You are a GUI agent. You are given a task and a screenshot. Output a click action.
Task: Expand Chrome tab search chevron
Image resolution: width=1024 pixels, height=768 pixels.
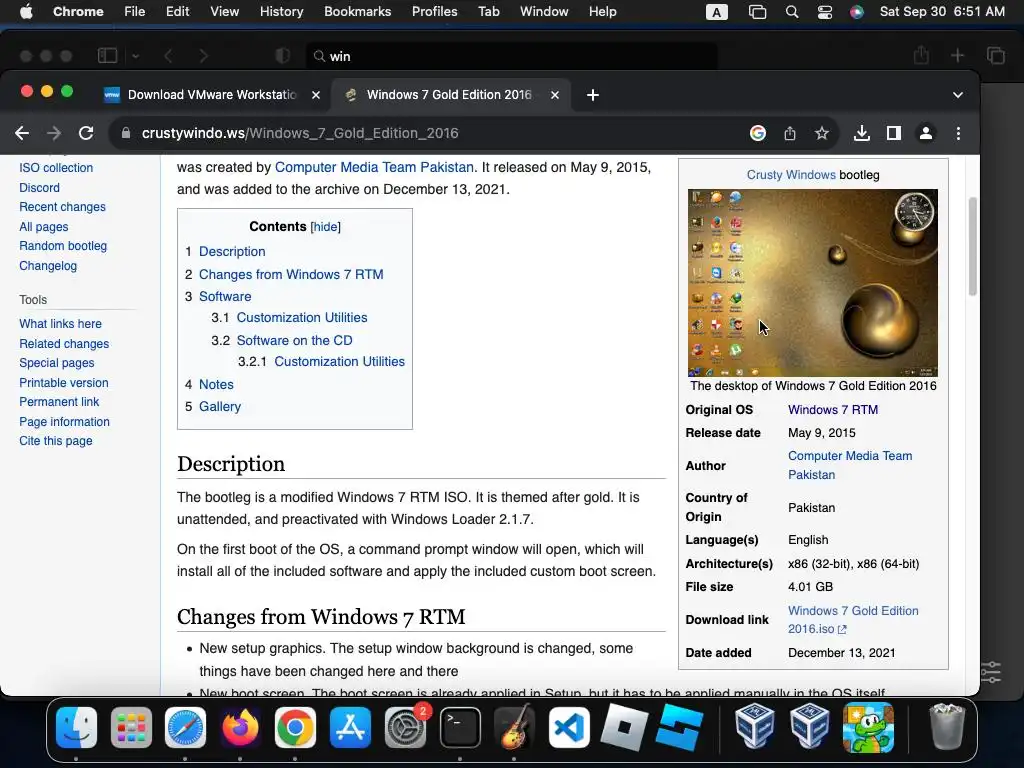point(957,95)
